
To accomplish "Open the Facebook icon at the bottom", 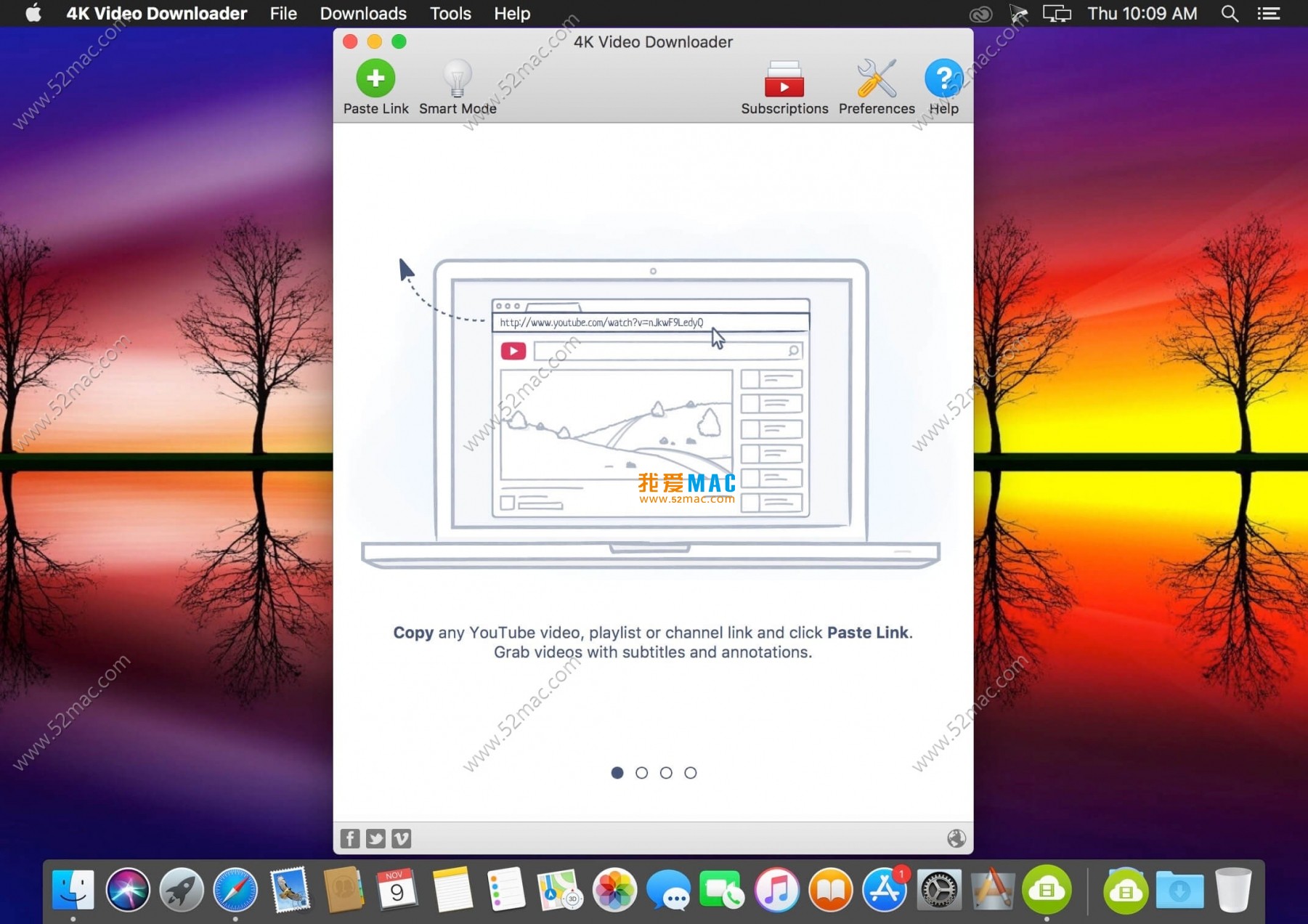I will point(349,838).
